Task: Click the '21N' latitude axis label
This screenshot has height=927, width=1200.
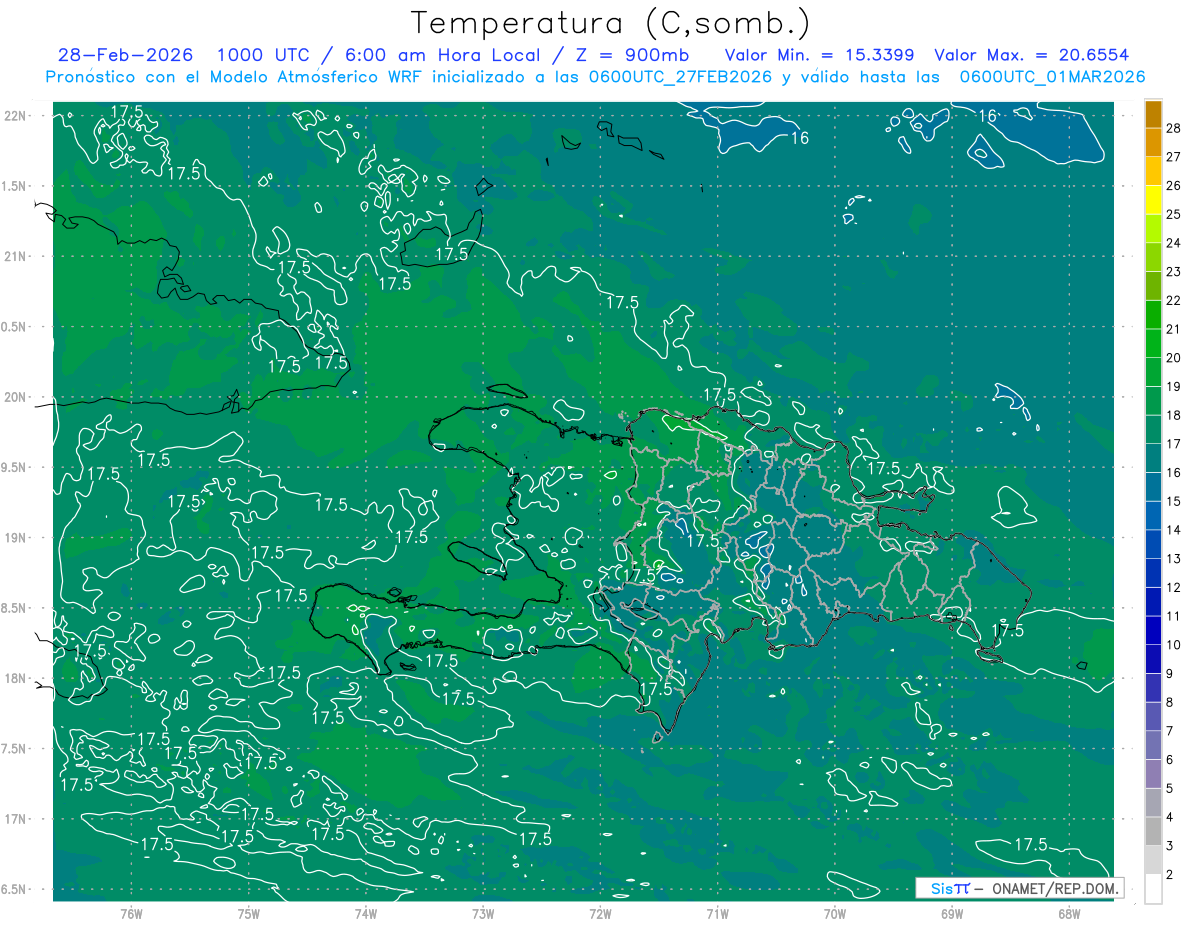Action: click(x=14, y=256)
